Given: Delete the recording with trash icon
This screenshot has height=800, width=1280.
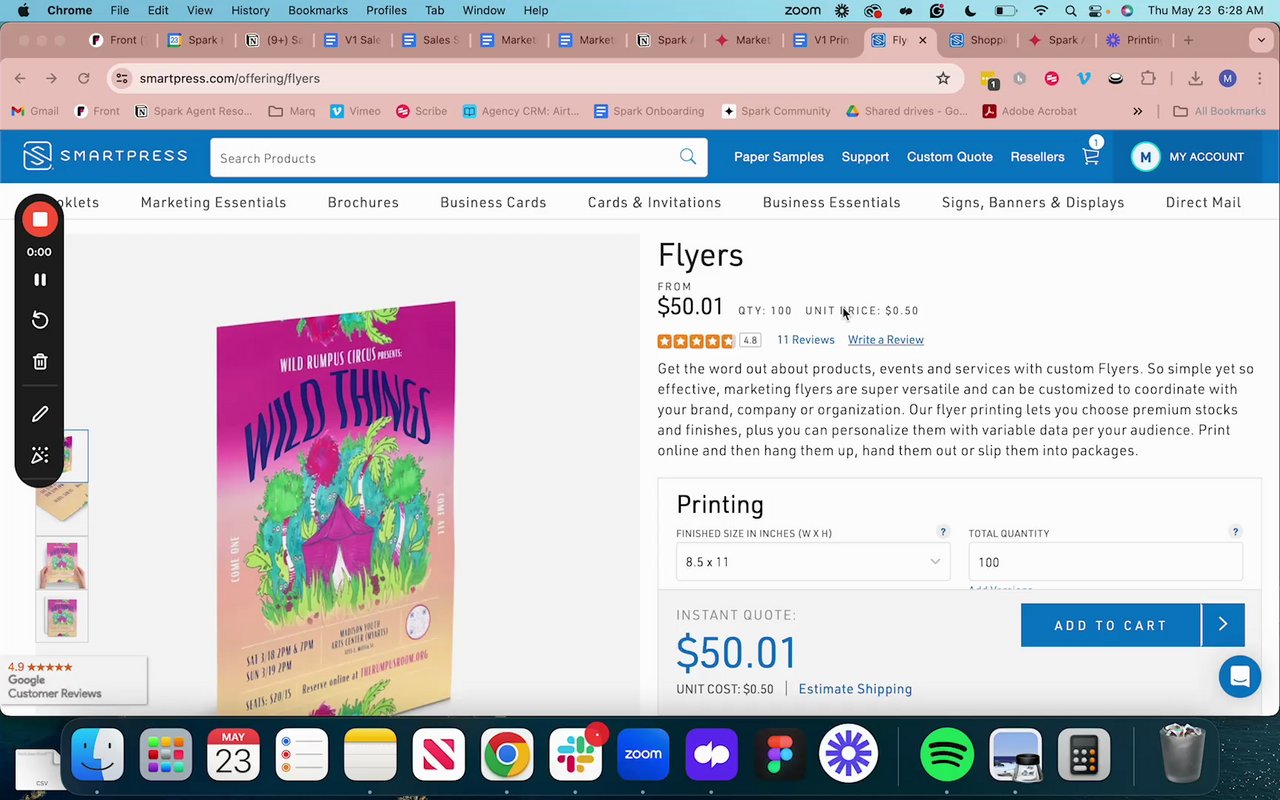Looking at the screenshot, I should click(40, 362).
